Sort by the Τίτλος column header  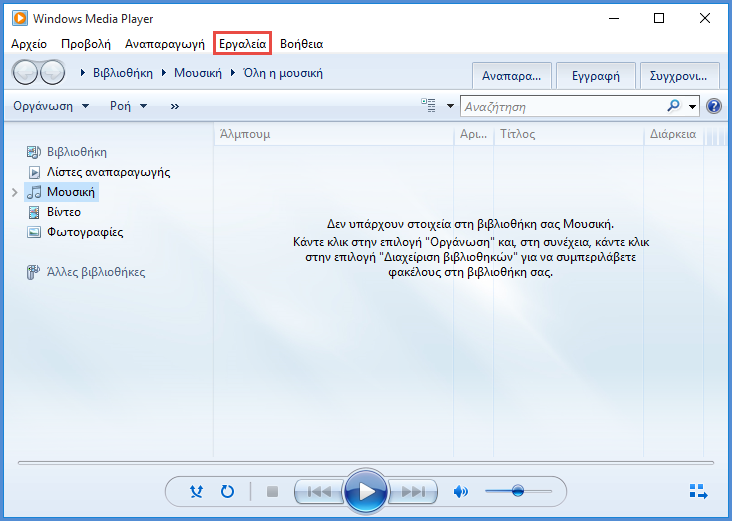tap(569, 134)
